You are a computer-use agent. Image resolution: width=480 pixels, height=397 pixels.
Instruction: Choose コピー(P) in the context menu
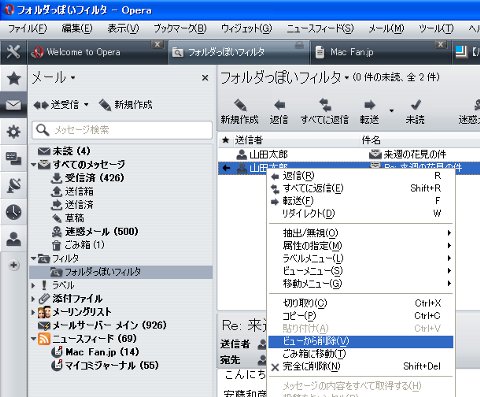point(361,316)
